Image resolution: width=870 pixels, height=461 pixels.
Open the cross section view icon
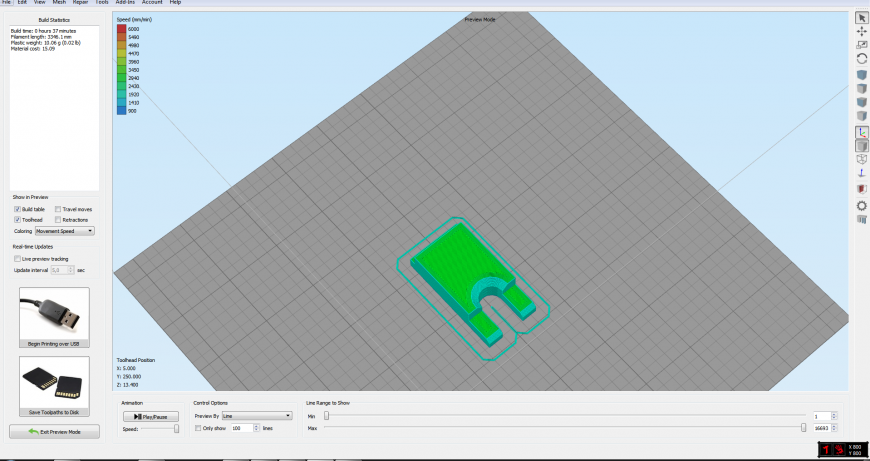point(862,190)
